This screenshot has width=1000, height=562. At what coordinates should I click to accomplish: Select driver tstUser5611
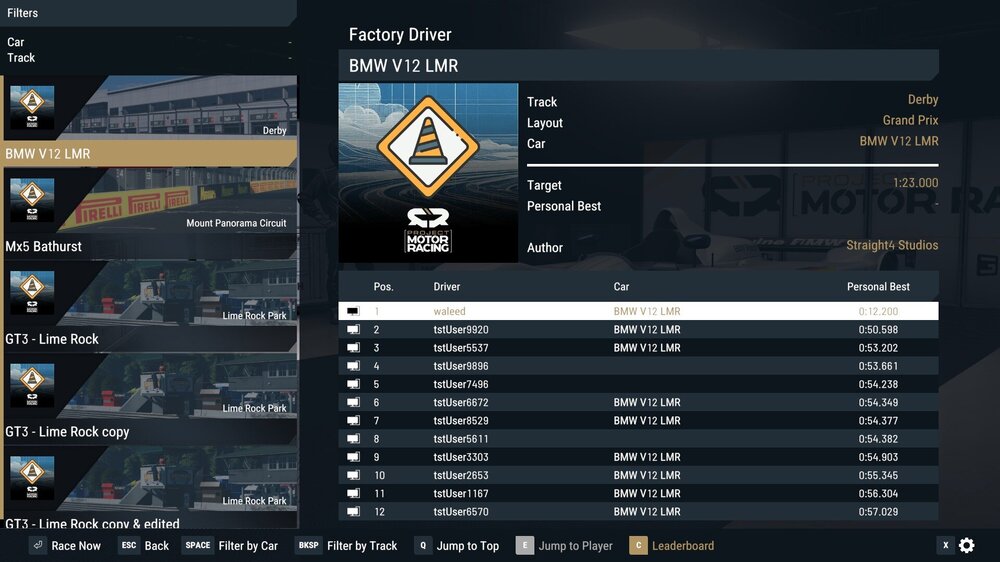pyautogui.click(x=461, y=439)
